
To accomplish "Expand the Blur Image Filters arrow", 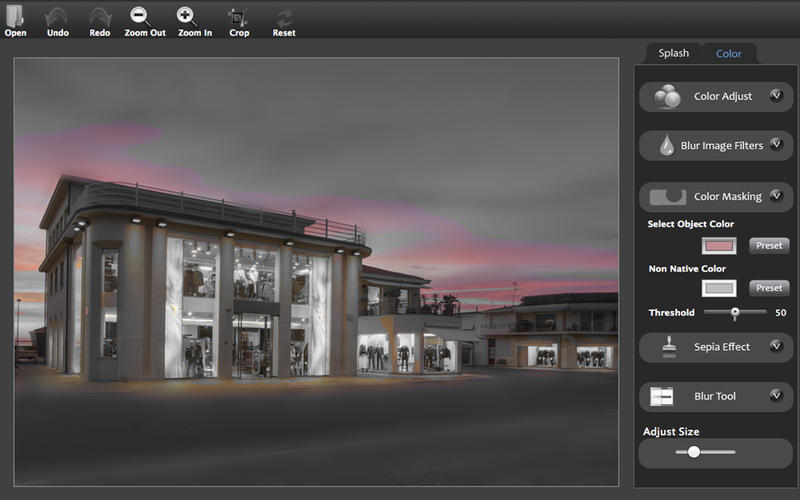I will (x=776, y=145).
